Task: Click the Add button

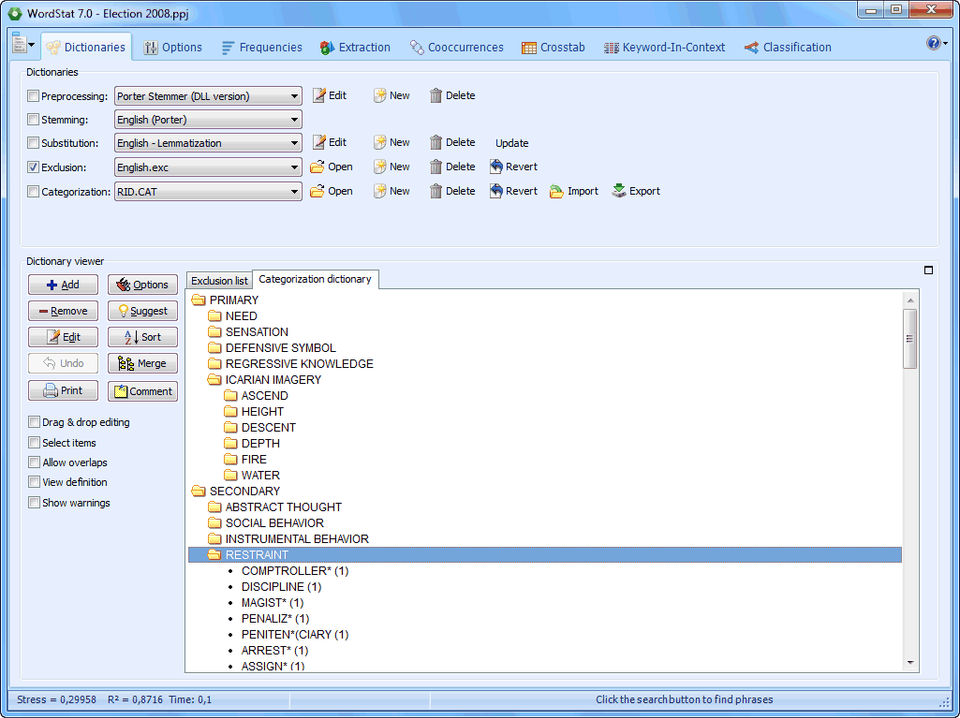Action: point(63,285)
